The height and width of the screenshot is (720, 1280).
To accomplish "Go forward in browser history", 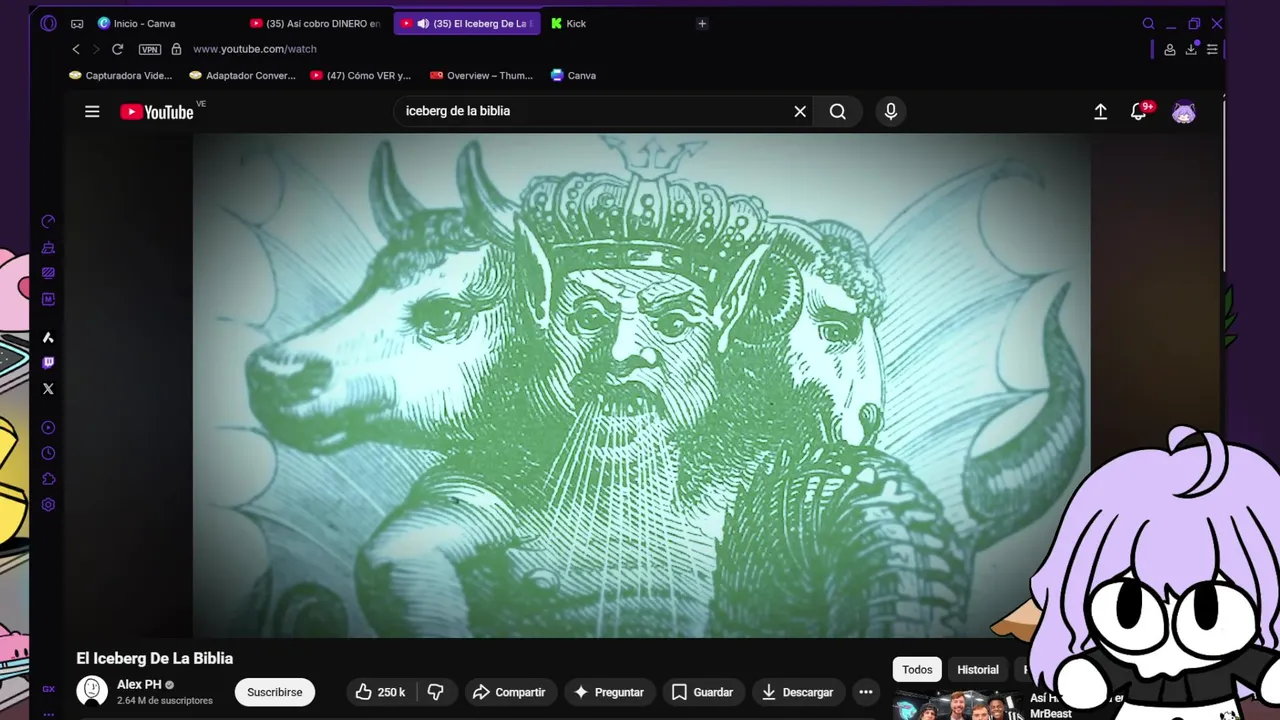I will coord(96,49).
